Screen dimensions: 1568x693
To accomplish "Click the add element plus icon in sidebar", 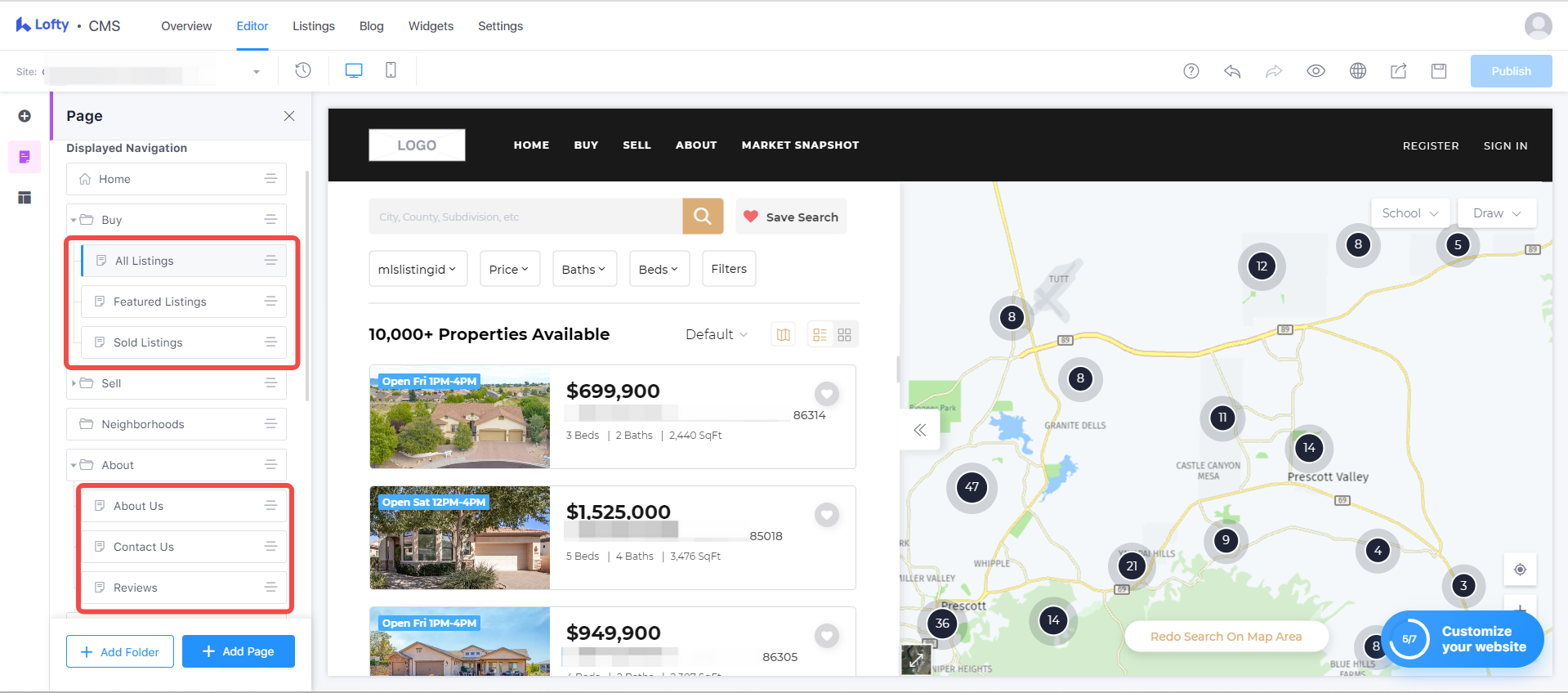I will pos(25,116).
